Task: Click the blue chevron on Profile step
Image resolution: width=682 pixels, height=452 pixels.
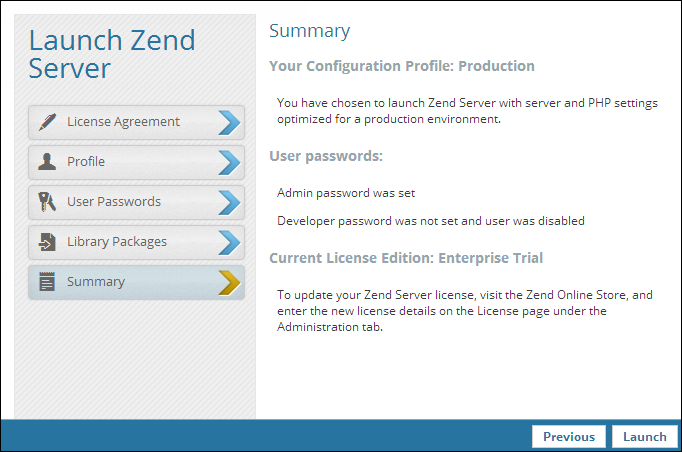Action: 229,162
